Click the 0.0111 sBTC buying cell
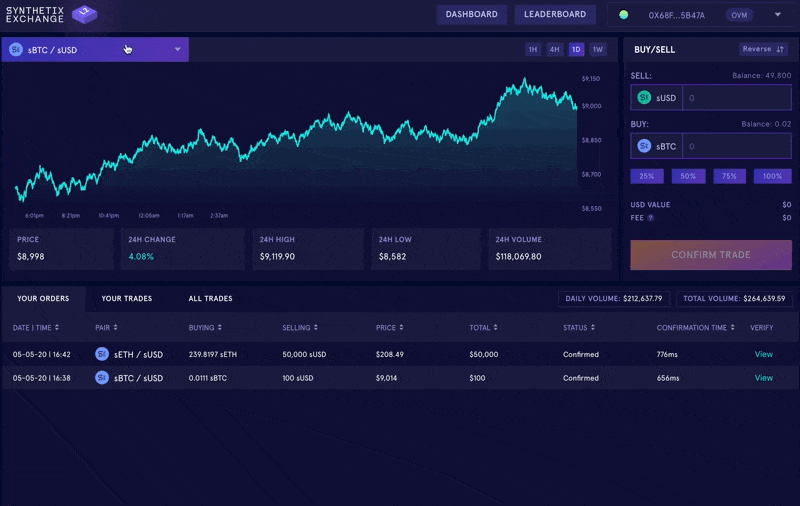 208,378
